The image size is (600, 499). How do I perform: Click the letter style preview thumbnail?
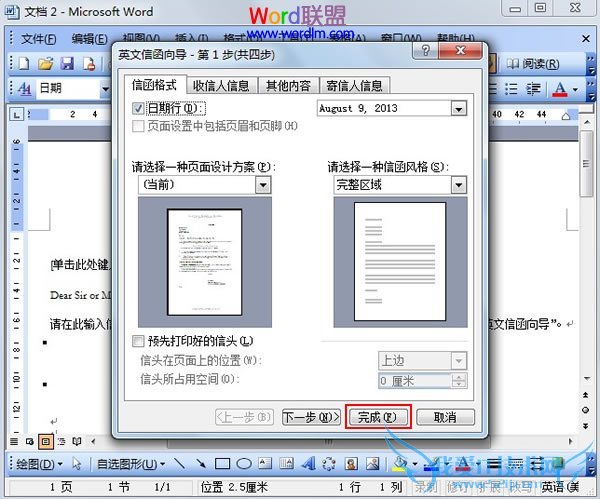(400, 262)
